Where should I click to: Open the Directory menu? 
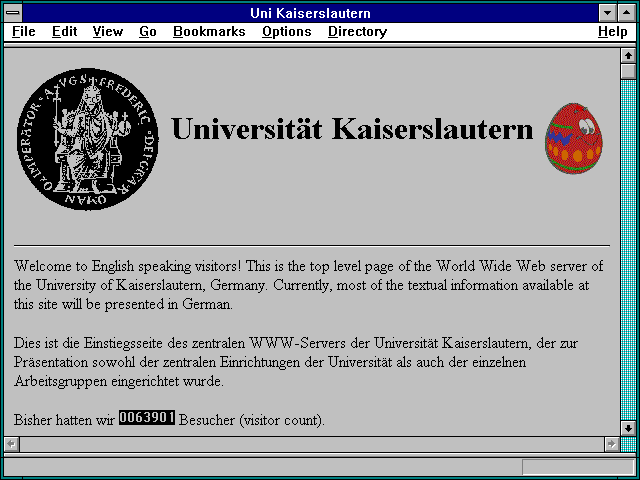(358, 32)
